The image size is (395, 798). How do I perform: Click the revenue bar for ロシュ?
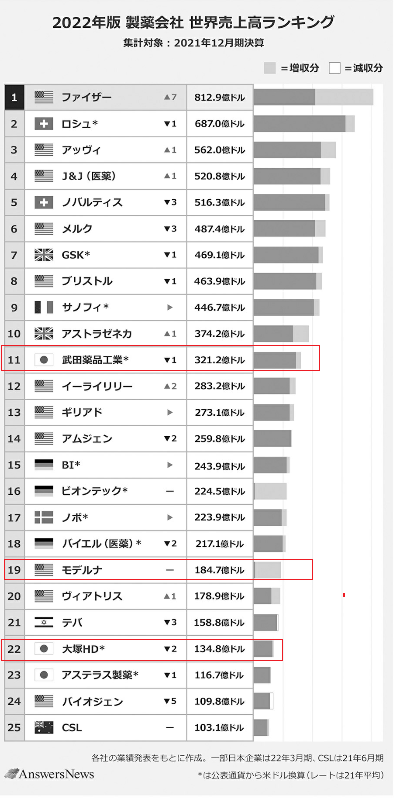tap(304, 123)
